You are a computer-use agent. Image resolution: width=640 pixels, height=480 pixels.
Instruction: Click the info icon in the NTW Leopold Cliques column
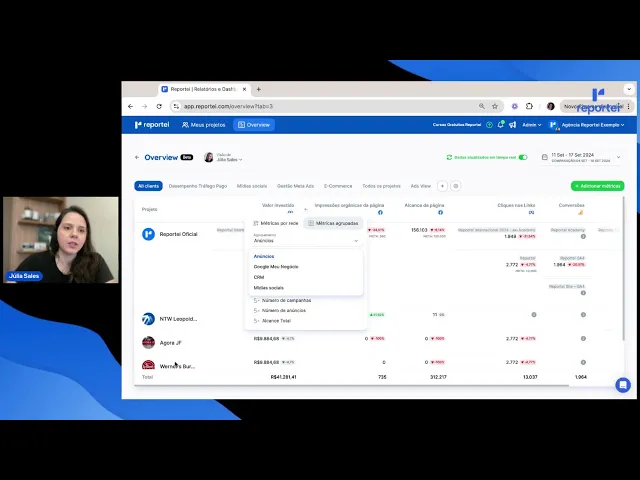click(x=533, y=315)
